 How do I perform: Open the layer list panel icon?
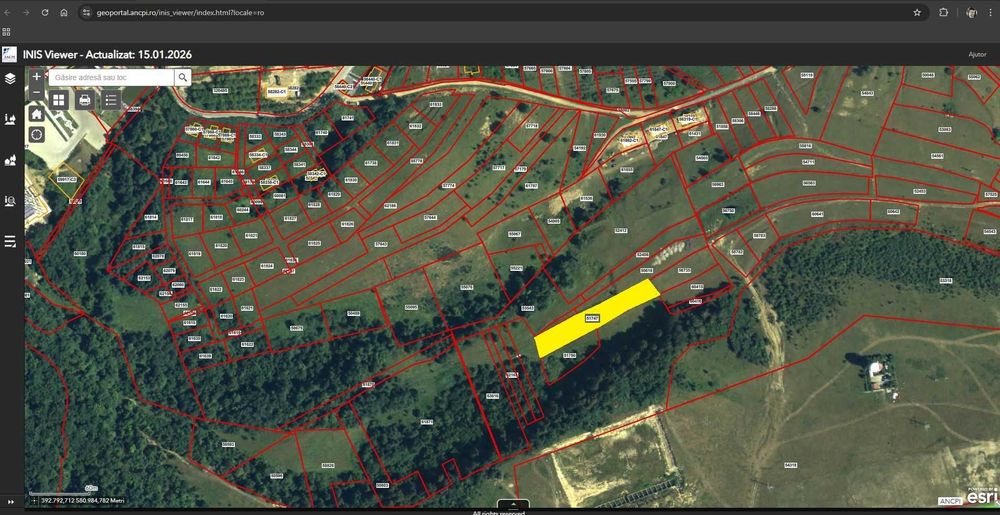click(x=10, y=78)
